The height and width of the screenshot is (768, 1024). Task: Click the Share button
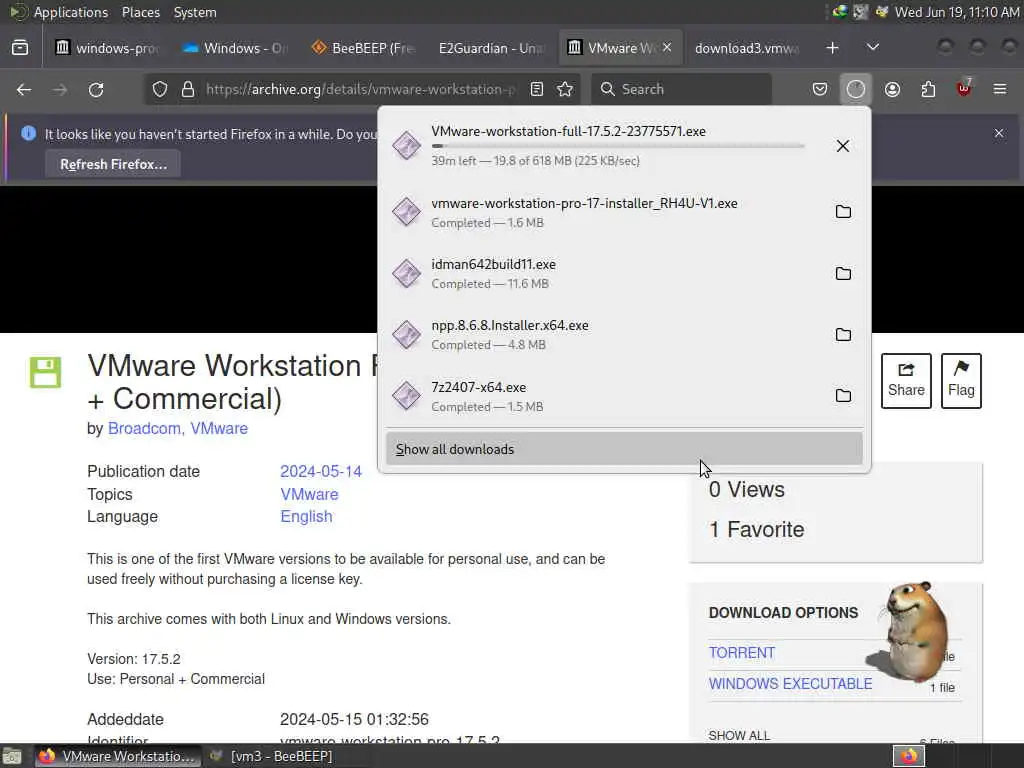tap(906, 381)
